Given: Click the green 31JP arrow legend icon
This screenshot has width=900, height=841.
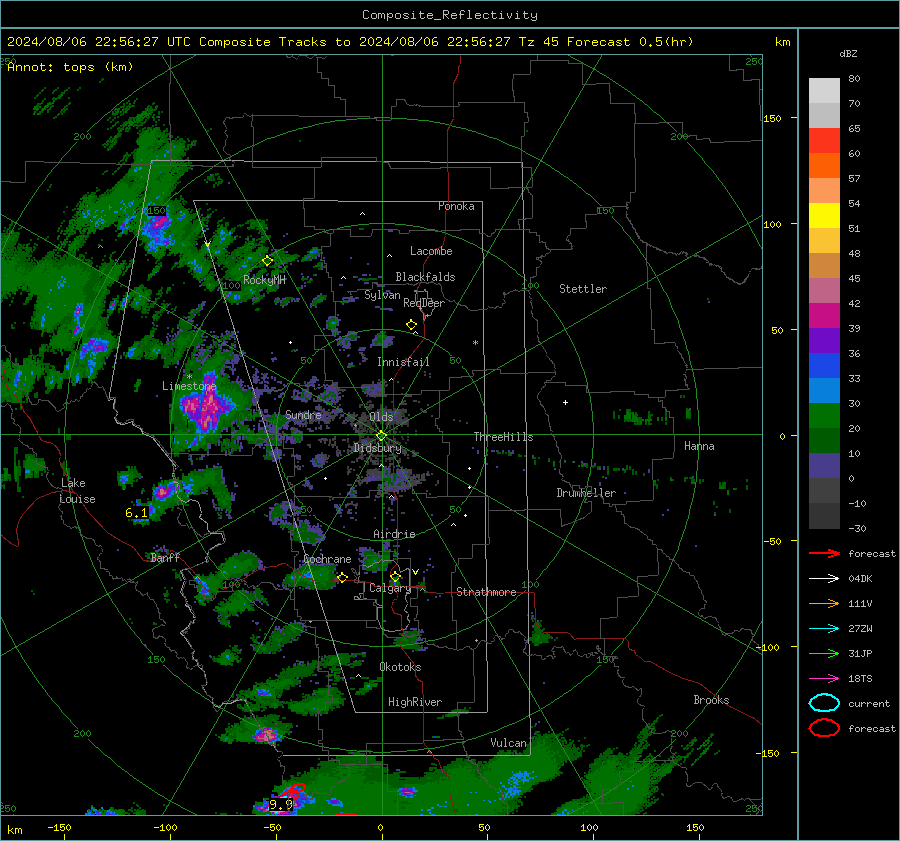Looking at the screenshot, I should coord(824,653).
